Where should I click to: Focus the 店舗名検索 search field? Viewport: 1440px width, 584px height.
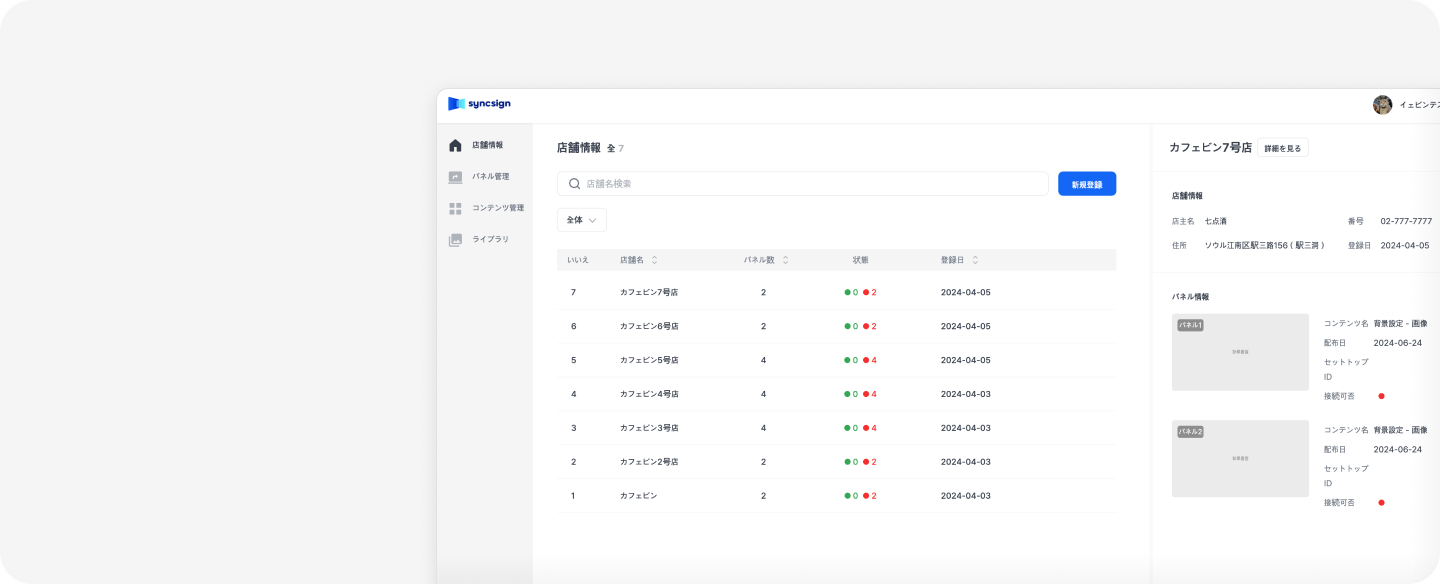point(810,184)
